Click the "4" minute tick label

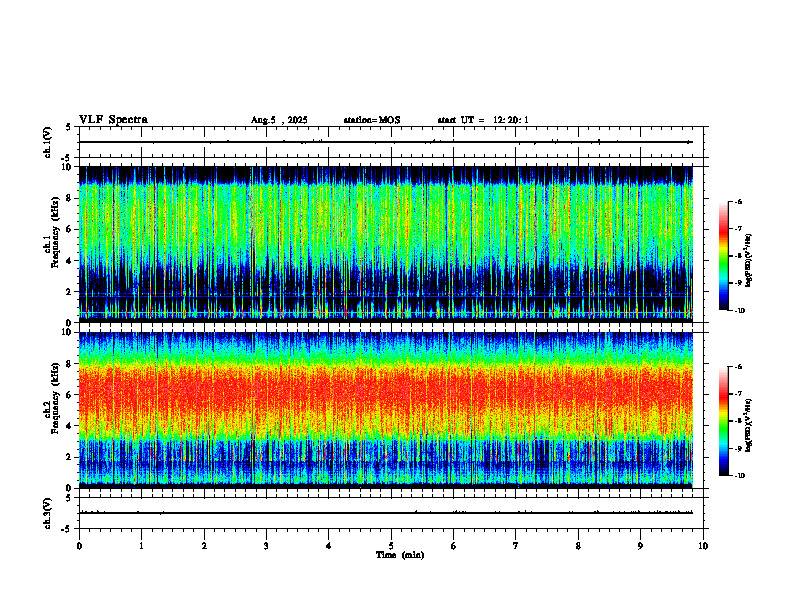pos(329,546)
